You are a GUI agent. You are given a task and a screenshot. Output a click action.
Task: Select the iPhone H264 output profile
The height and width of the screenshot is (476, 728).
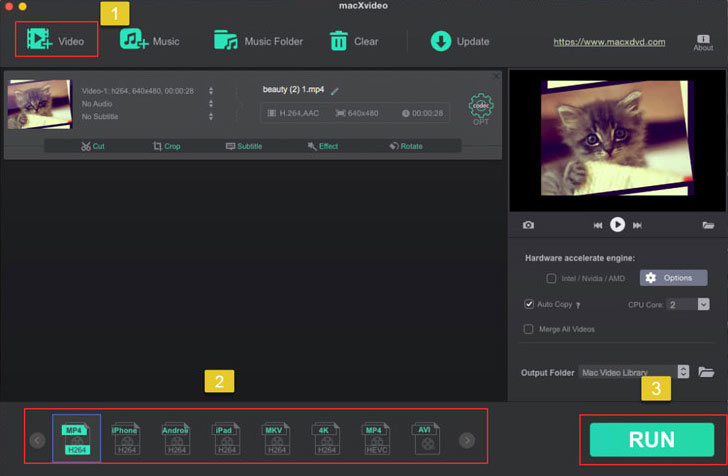pyautogui.click(x=125, y=439)
